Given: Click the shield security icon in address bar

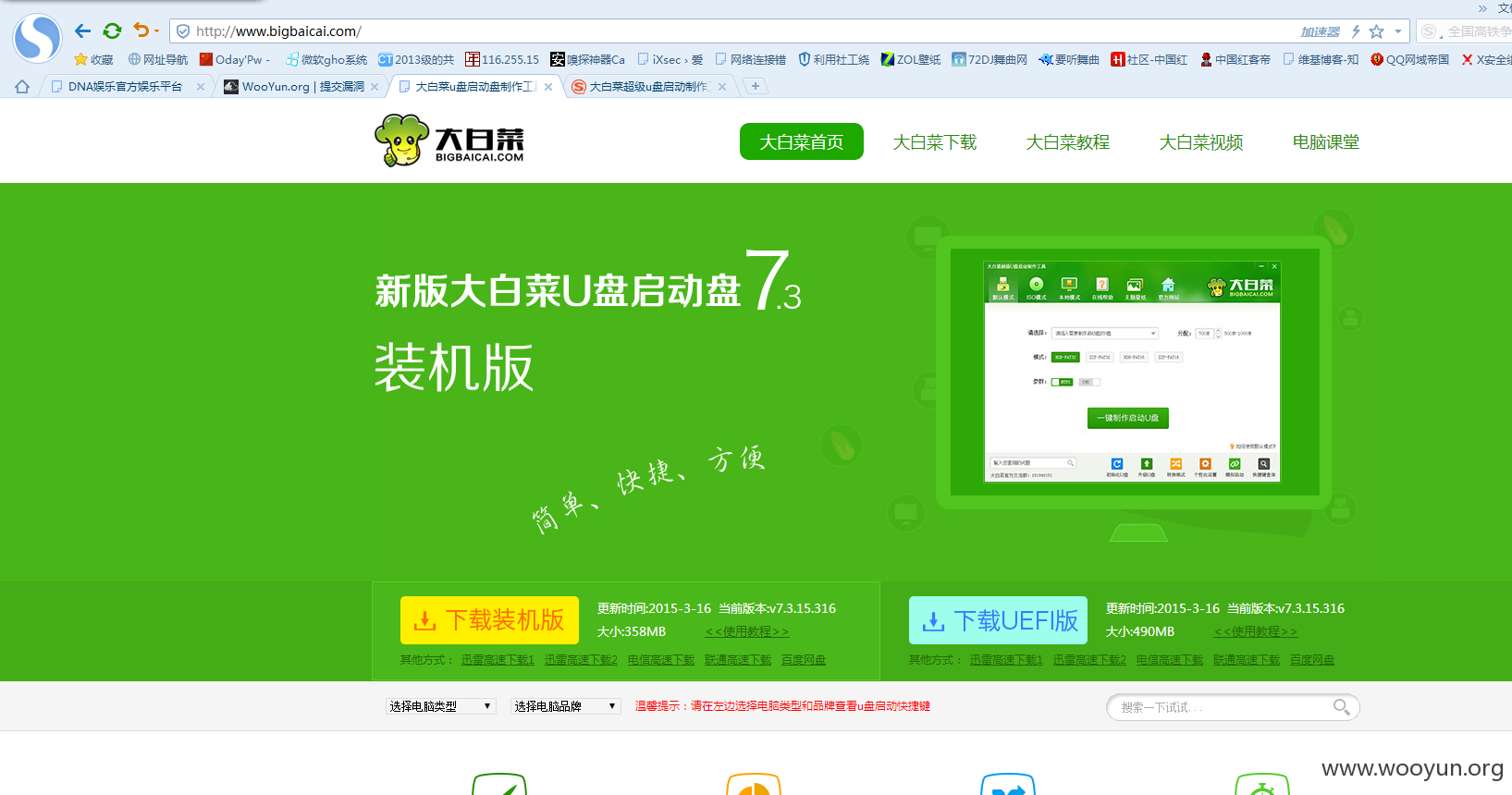Looking at the screenshot, I should pyautogui.click(x=183, y=31).
